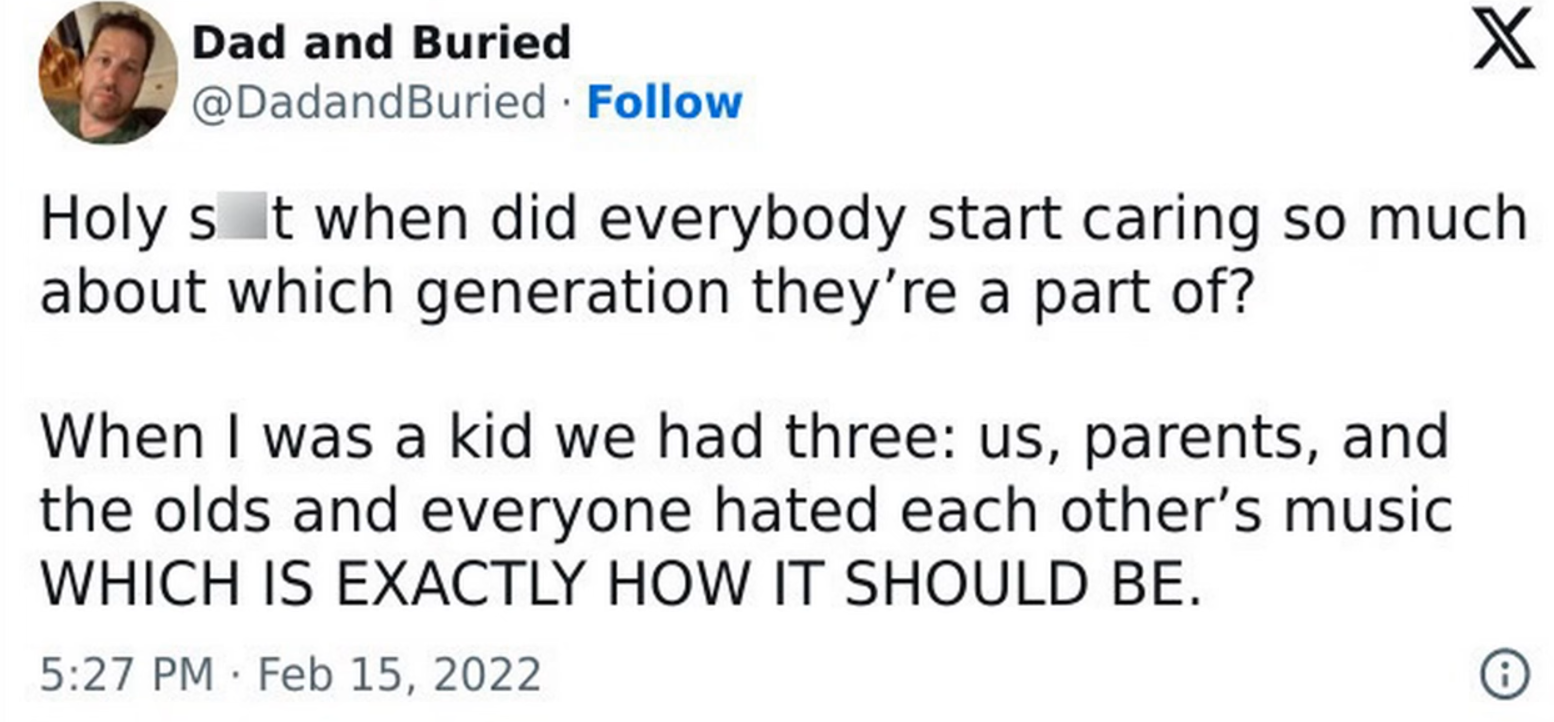
Task: Open the tweet info icon
Action: coord(1504,674)
